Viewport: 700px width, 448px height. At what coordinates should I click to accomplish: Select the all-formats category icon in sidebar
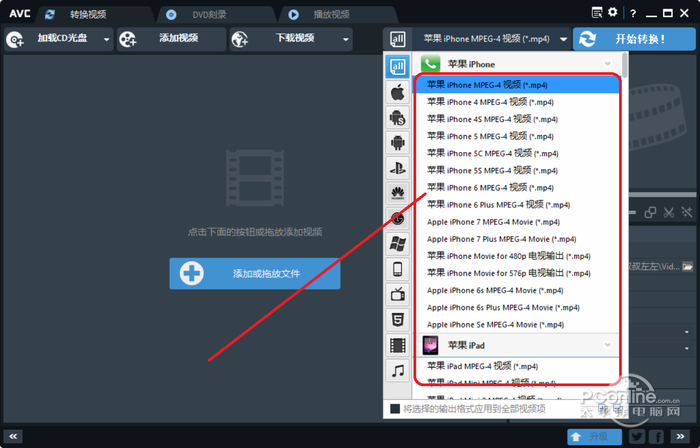pos(397,67)
